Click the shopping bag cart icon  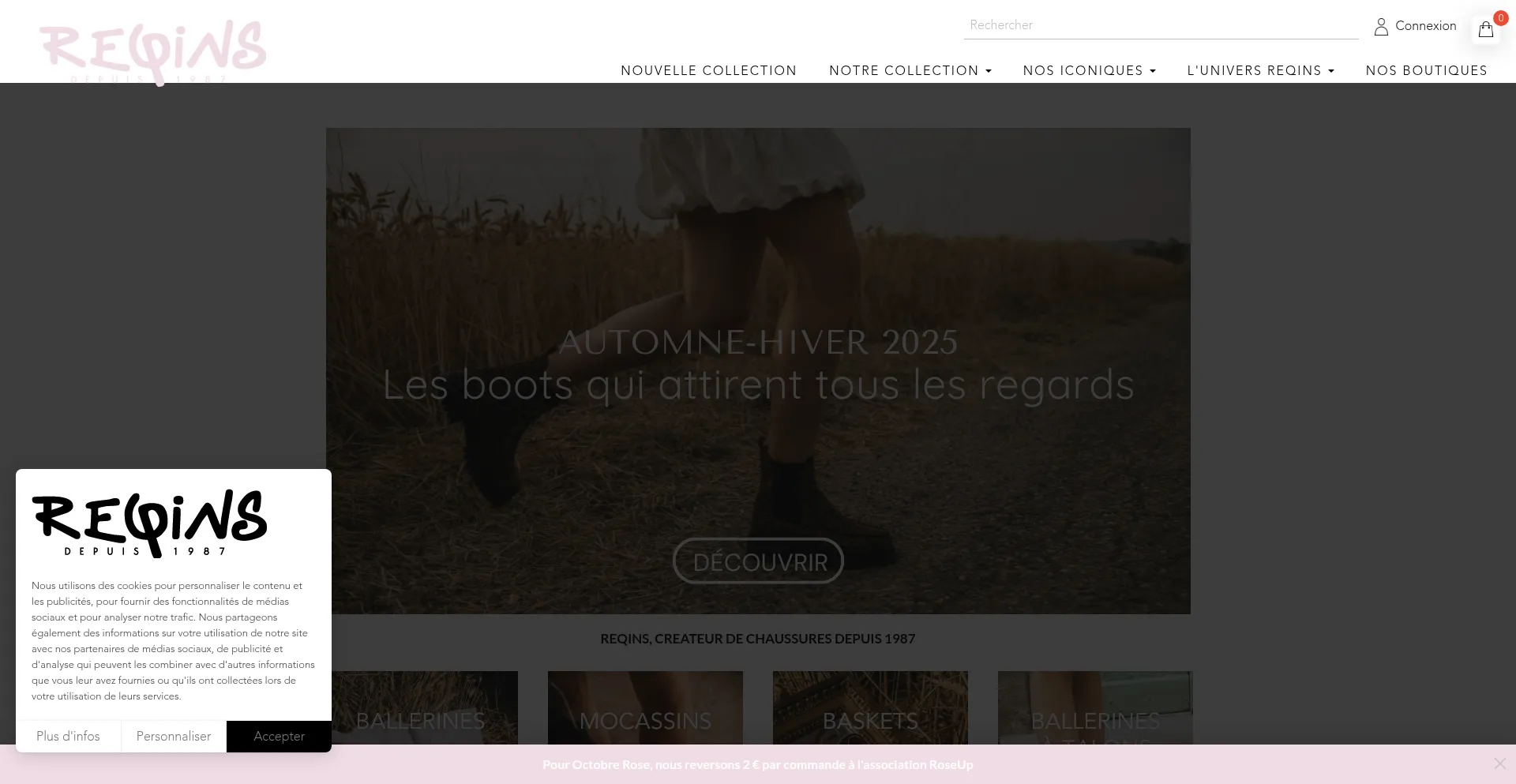(1485, 30)
